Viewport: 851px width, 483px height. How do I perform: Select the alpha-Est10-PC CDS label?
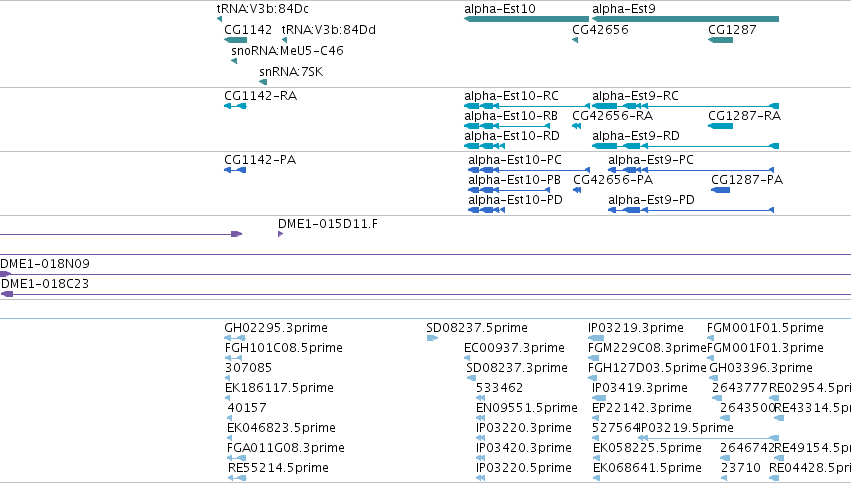[x=515, y=160]
